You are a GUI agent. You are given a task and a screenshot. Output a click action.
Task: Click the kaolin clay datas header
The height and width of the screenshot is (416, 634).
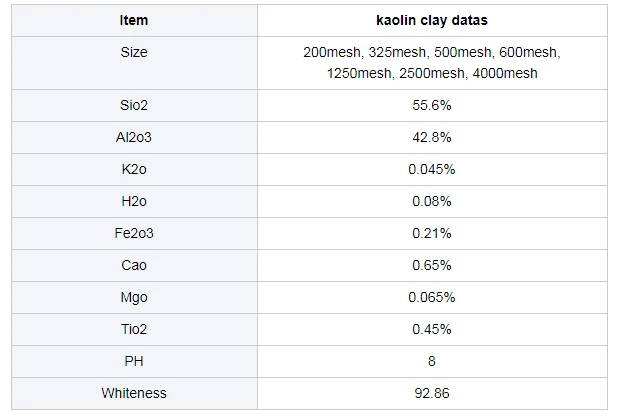coord(432,20)
